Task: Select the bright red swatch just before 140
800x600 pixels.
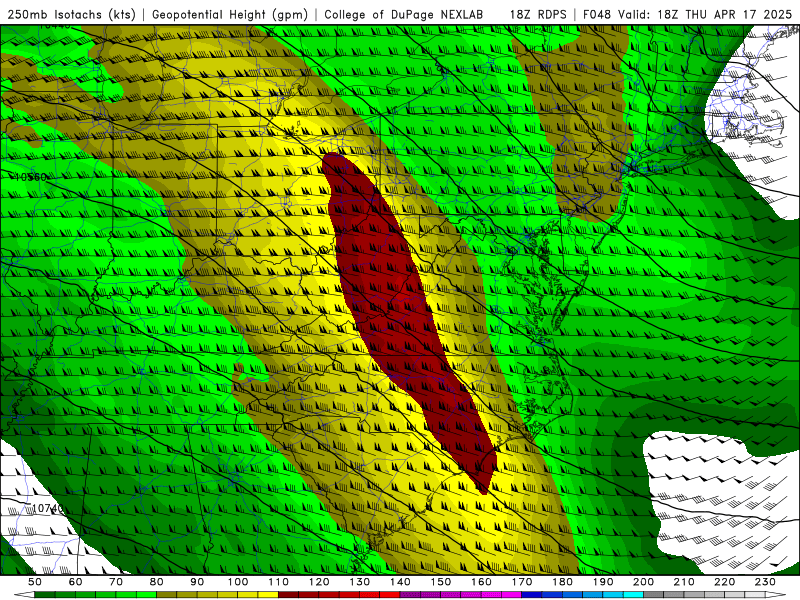Action: point(390,595)
